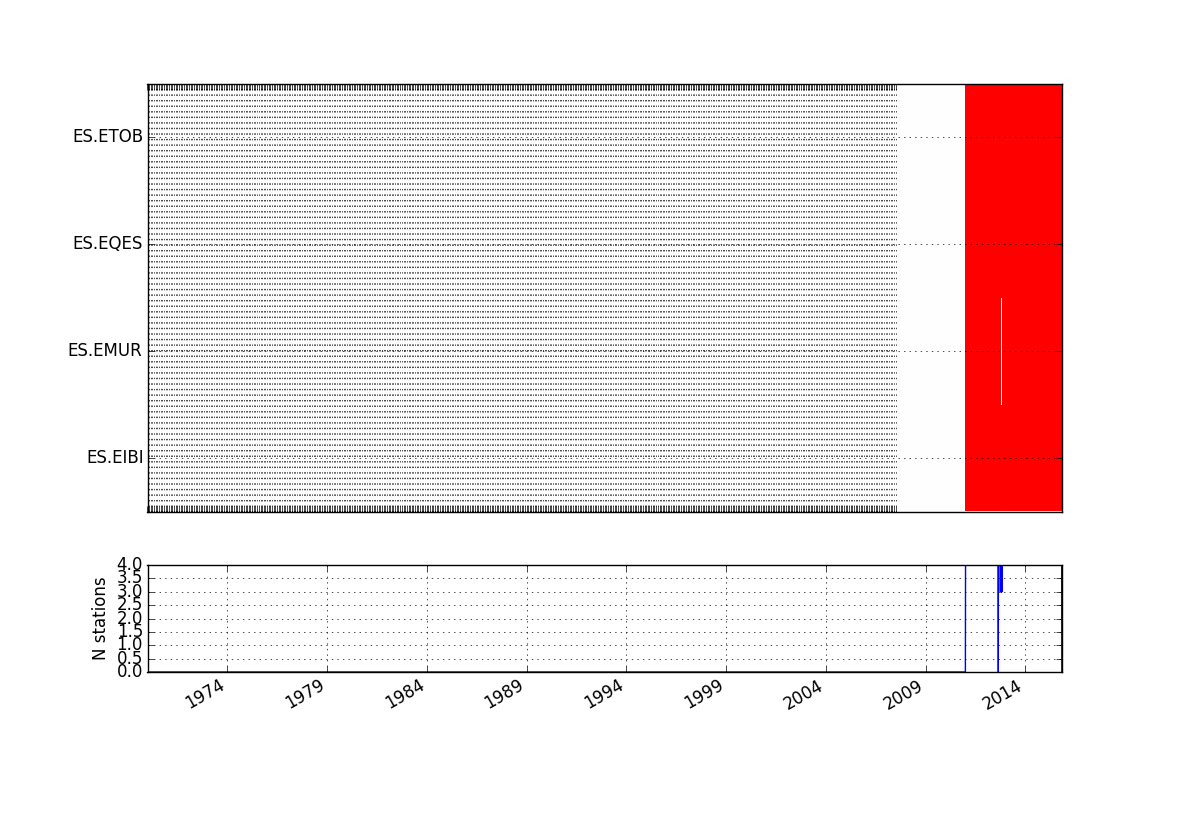This screenshot has height=840, width=1180.
Task: Click the 1994 year tick label
Action: [x=606, y=694]
